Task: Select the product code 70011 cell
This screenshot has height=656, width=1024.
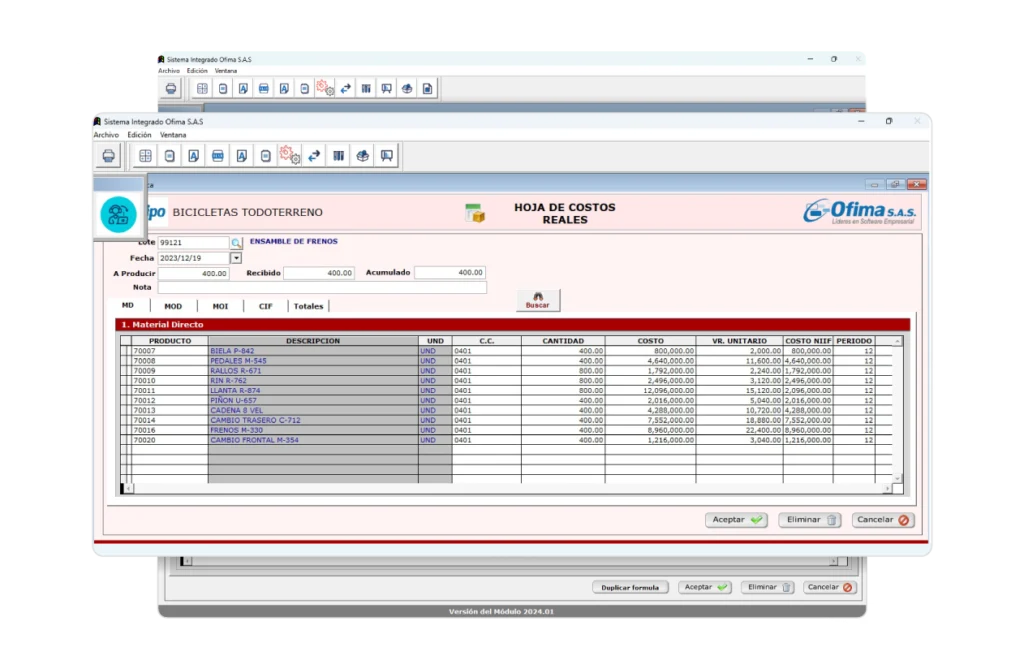Action: tap(169, 391)
